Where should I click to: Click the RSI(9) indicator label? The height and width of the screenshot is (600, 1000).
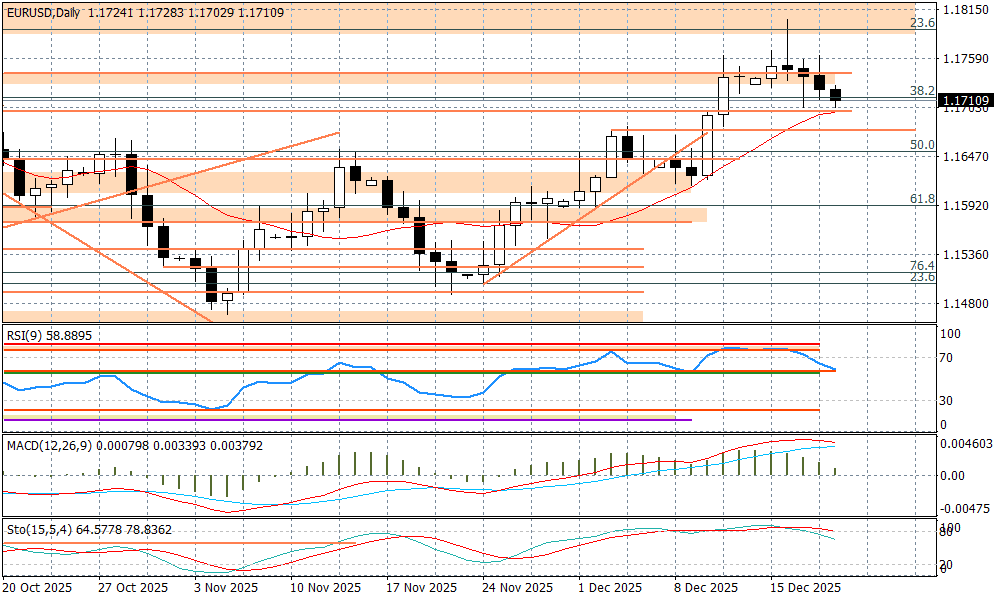point(49,336)
